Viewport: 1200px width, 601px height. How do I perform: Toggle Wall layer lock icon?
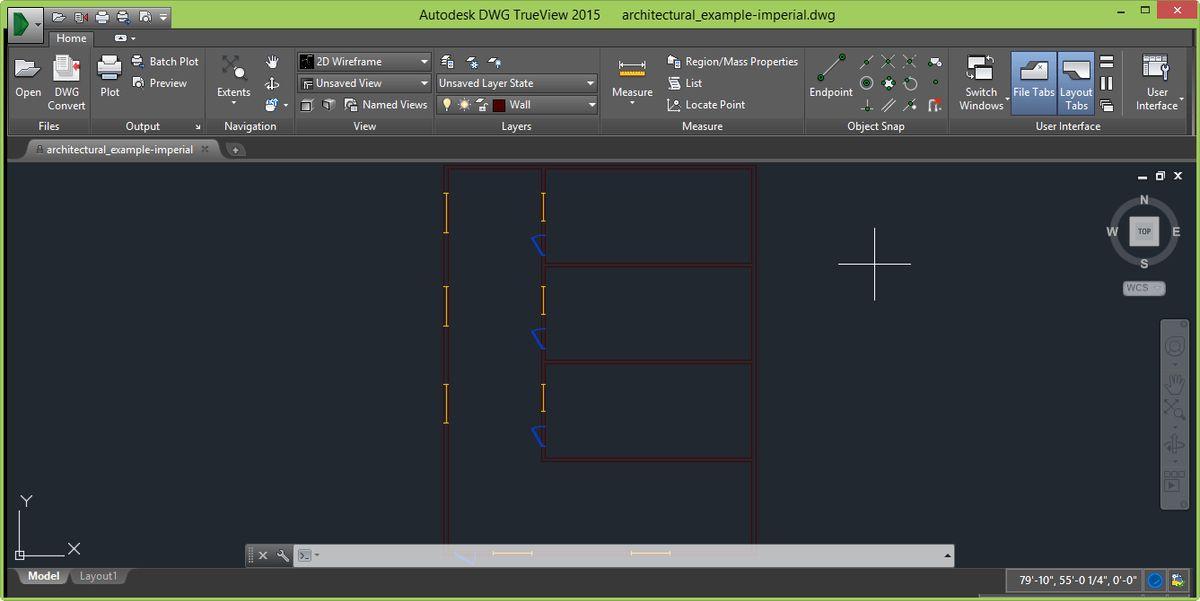click(x=481, y=104)
